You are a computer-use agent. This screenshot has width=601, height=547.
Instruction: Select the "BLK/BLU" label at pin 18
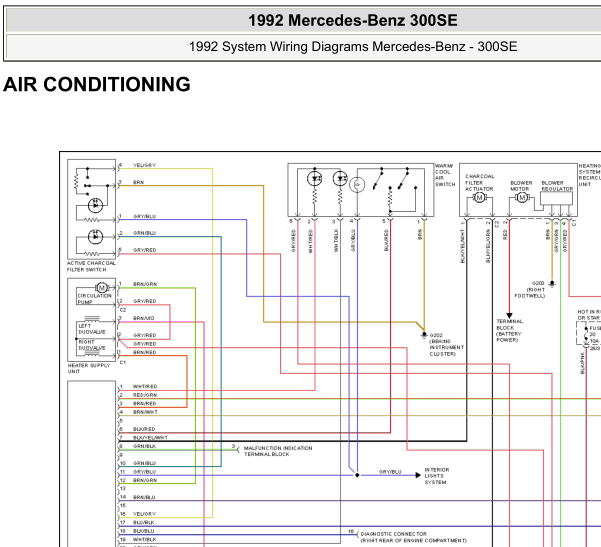click(144, 531)
